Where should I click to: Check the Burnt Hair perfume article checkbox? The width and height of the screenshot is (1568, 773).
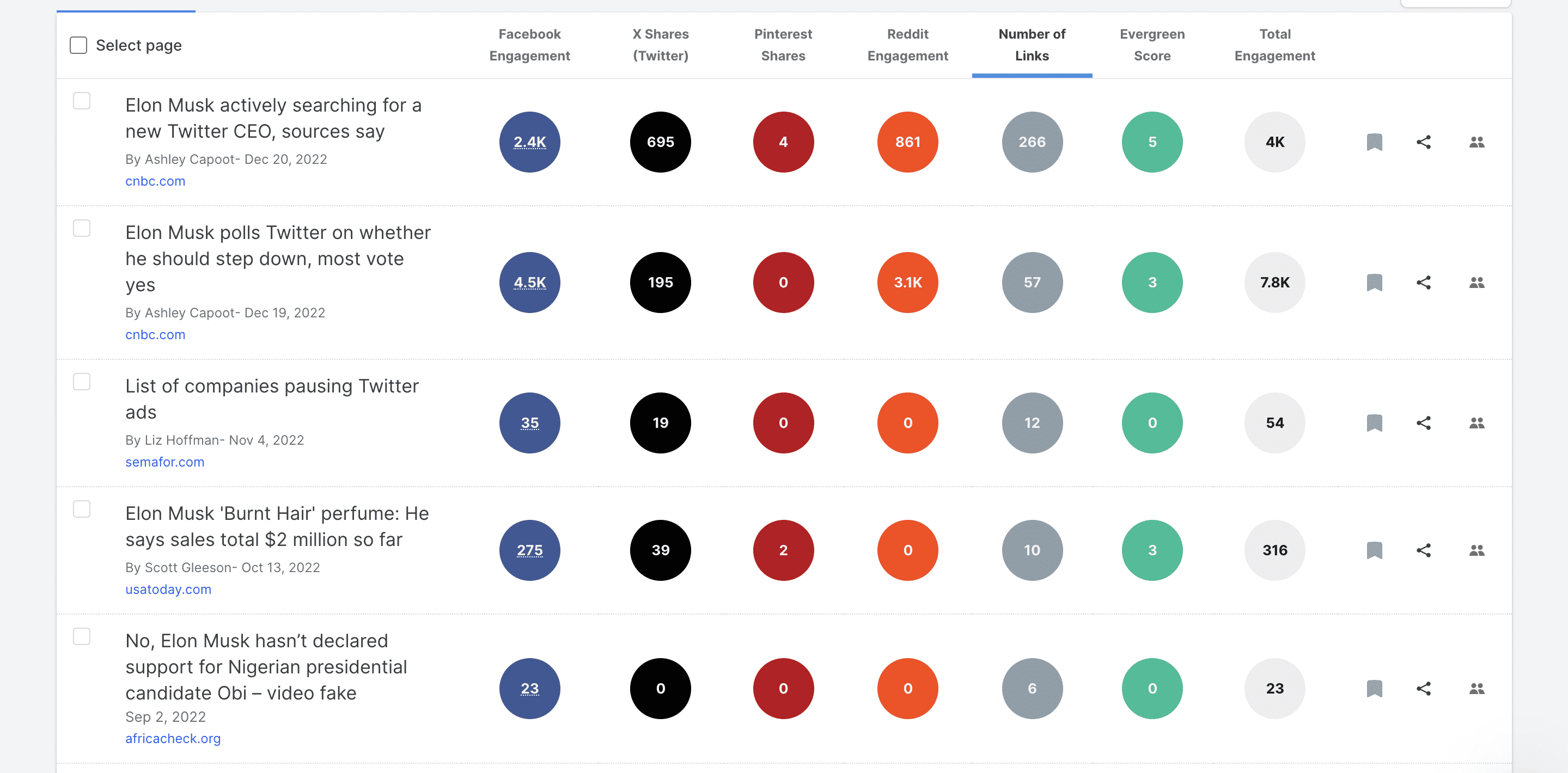(81, 510)
